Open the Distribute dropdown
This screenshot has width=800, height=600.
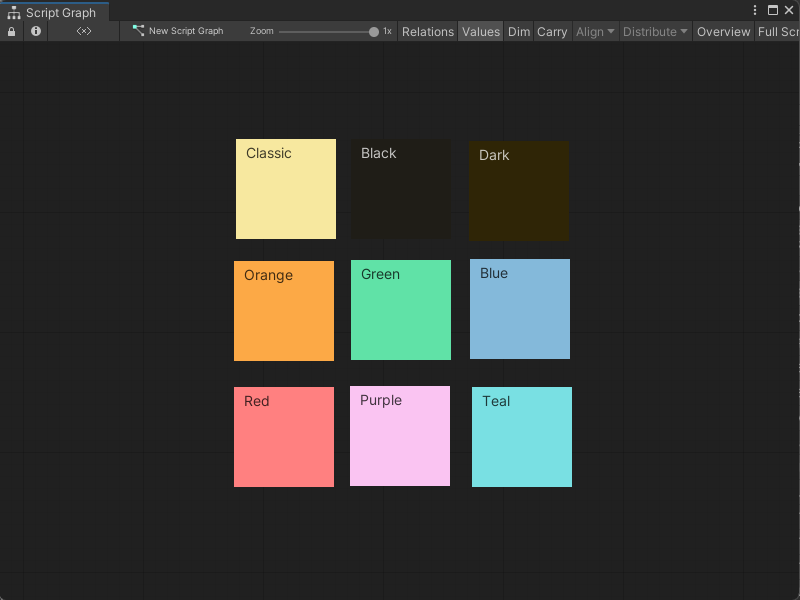pyautogui.click(x=655, y=31)
